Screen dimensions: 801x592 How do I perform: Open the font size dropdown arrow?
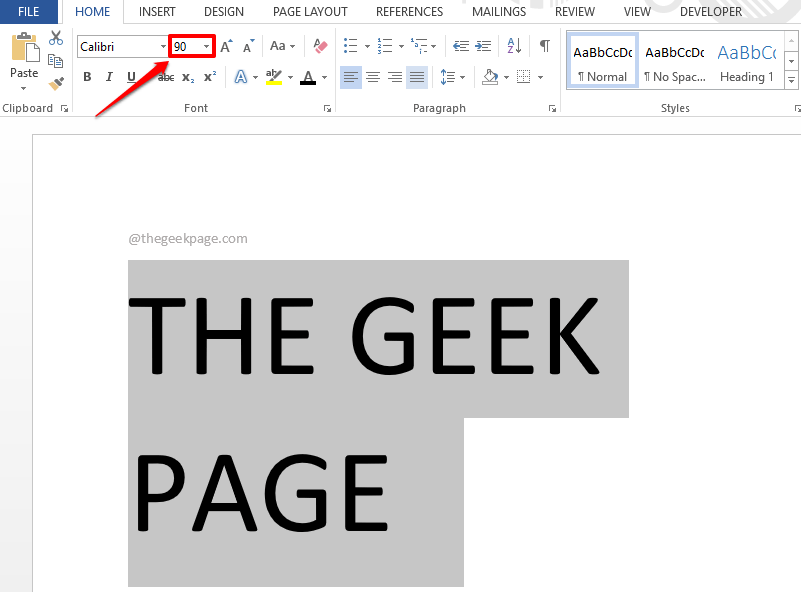point(207,47)
